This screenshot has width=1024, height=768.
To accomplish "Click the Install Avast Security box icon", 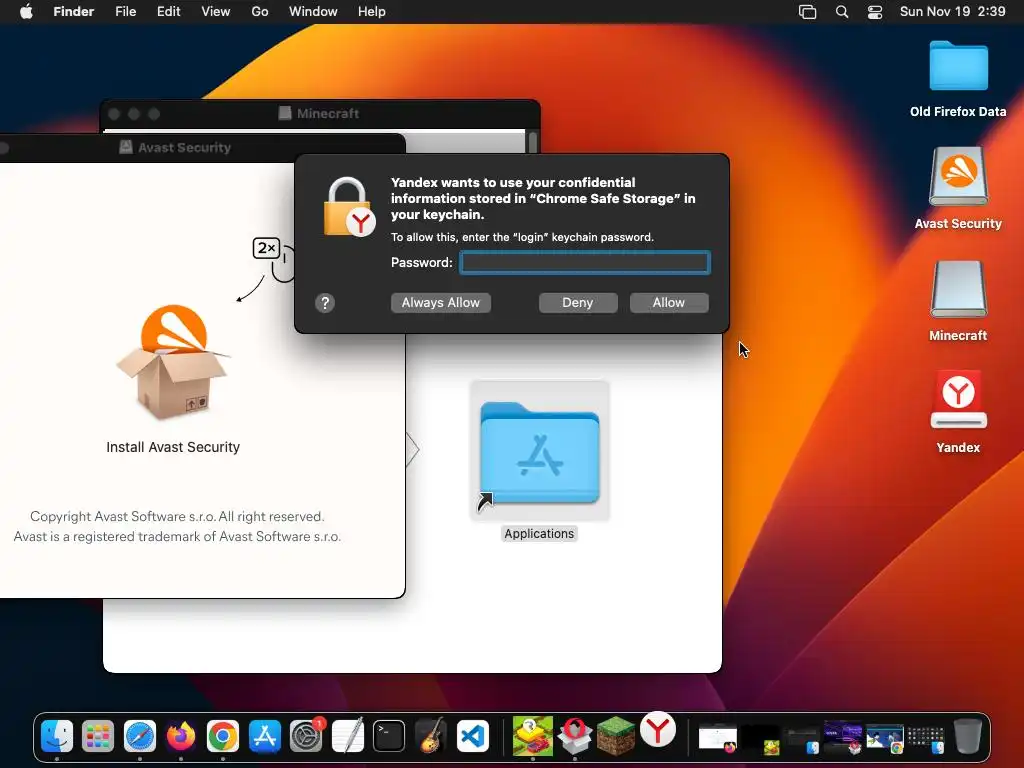I will pyautogui.click(x=173, y=362).
